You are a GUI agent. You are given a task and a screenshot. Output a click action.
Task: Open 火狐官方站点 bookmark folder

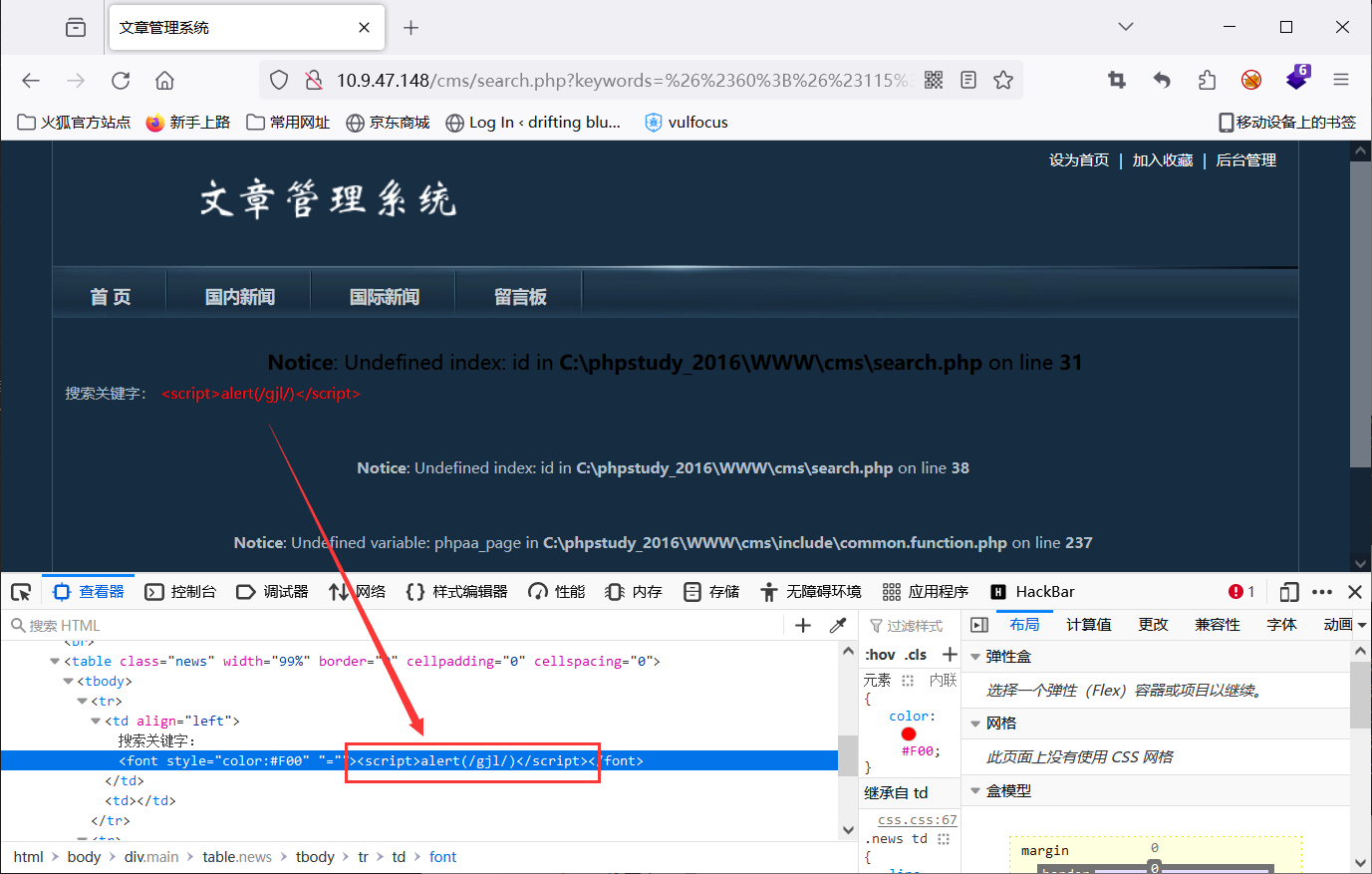(75, 123)
